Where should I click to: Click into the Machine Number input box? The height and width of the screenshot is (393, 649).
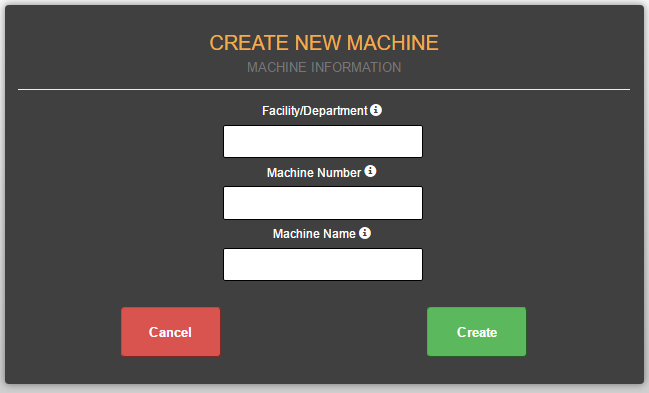(323, 203)
